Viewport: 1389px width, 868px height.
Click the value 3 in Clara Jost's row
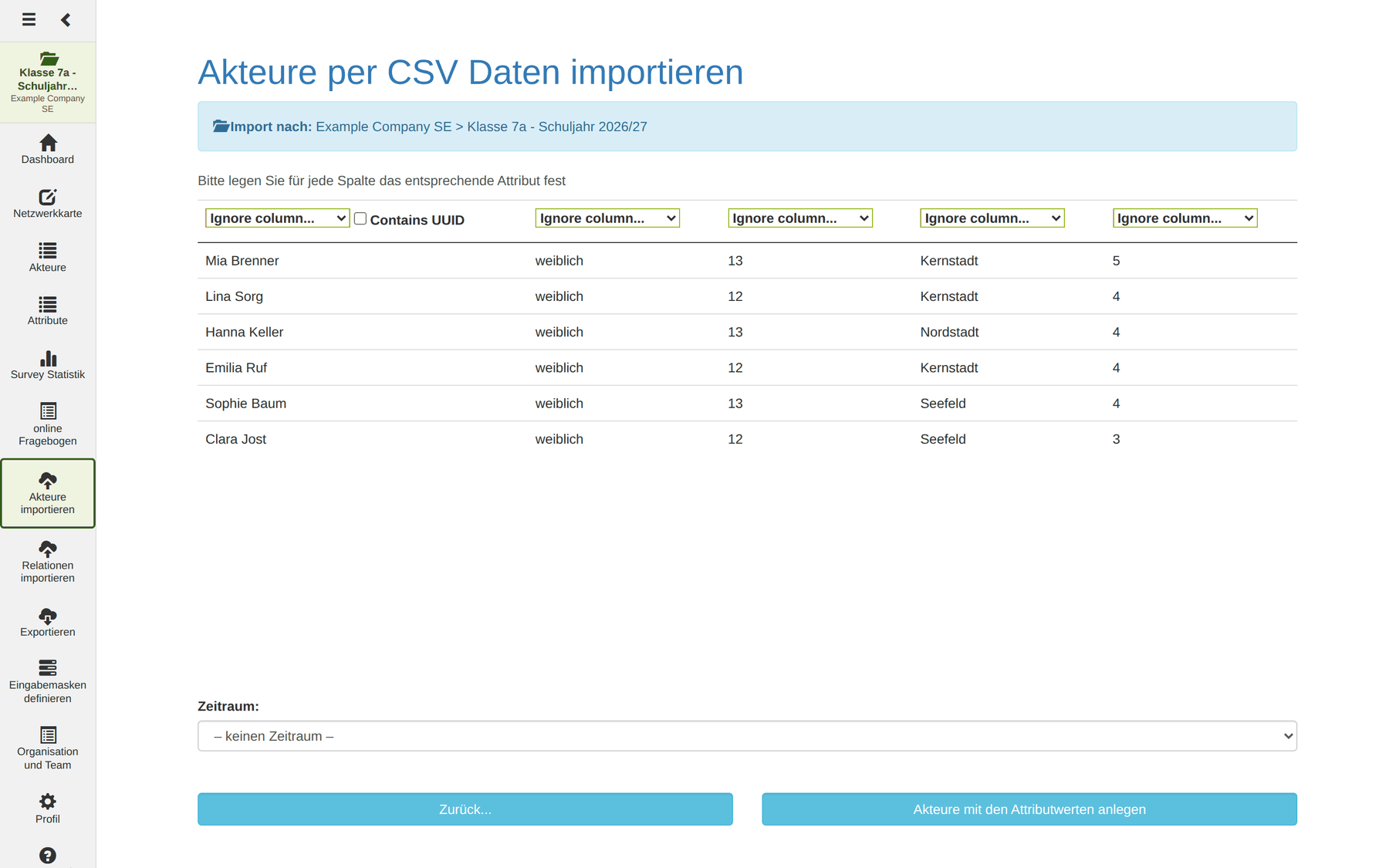click(1116, 439)
